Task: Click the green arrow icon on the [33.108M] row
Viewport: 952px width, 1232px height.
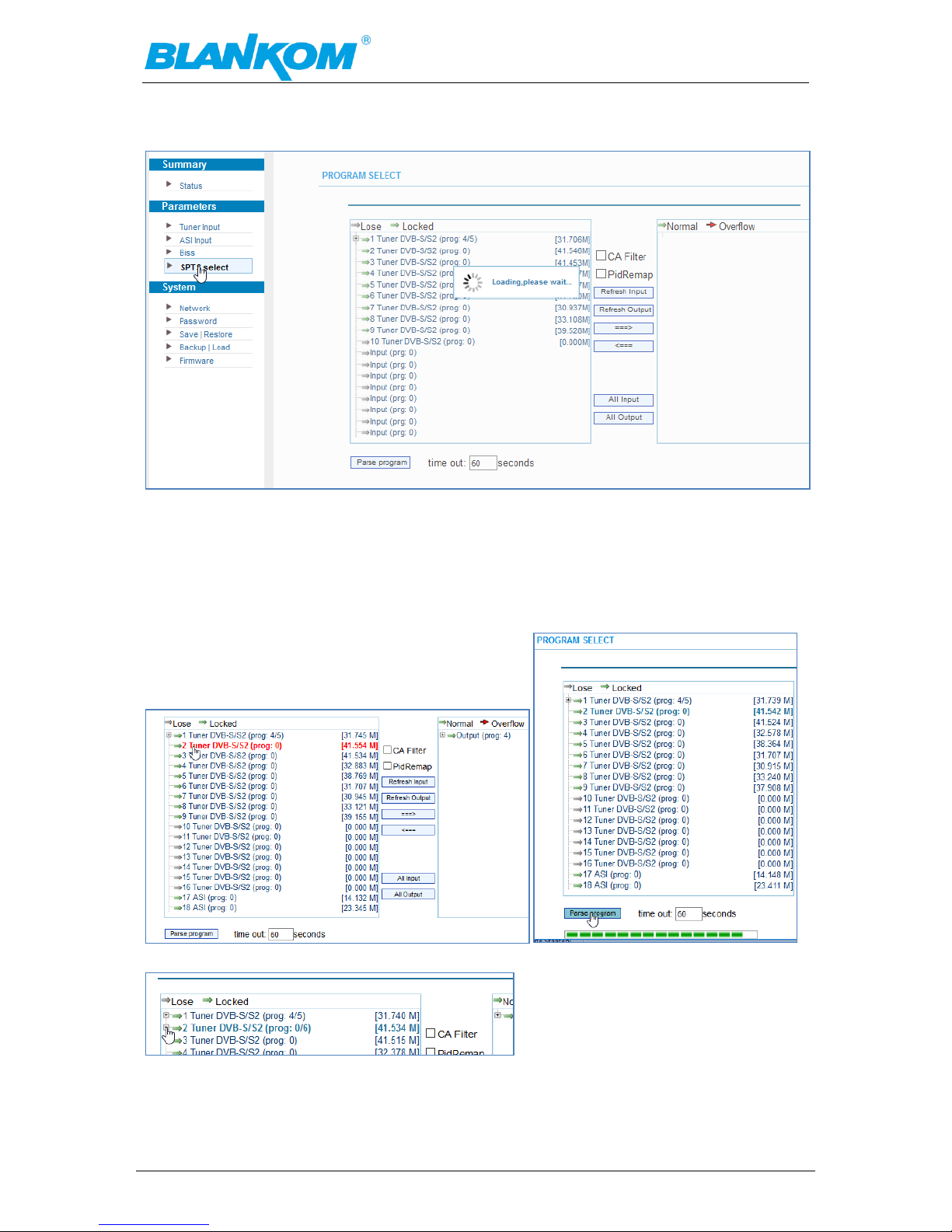Action: point(364,319)
